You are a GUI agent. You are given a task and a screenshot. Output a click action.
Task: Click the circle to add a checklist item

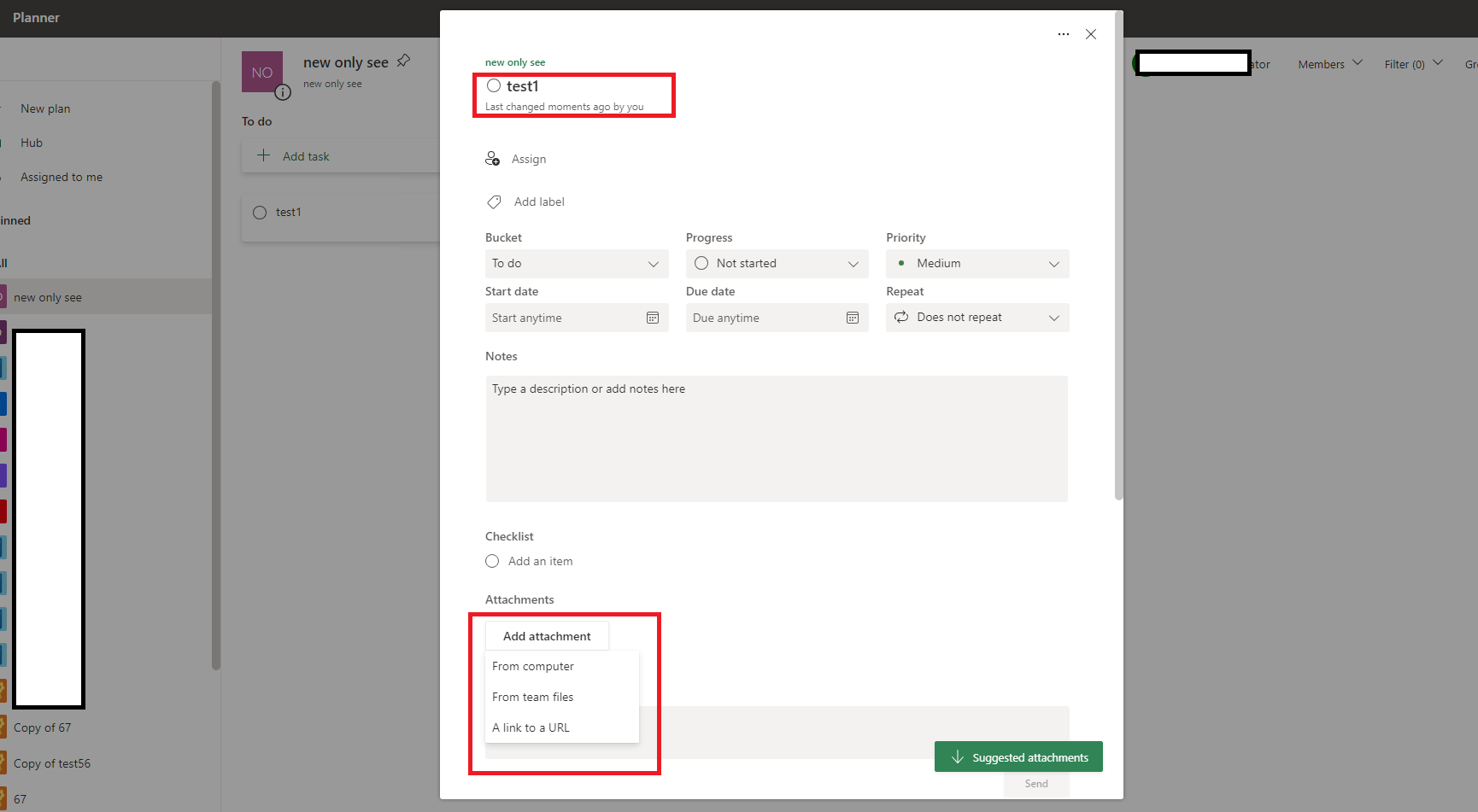click(x=492, y=561)
